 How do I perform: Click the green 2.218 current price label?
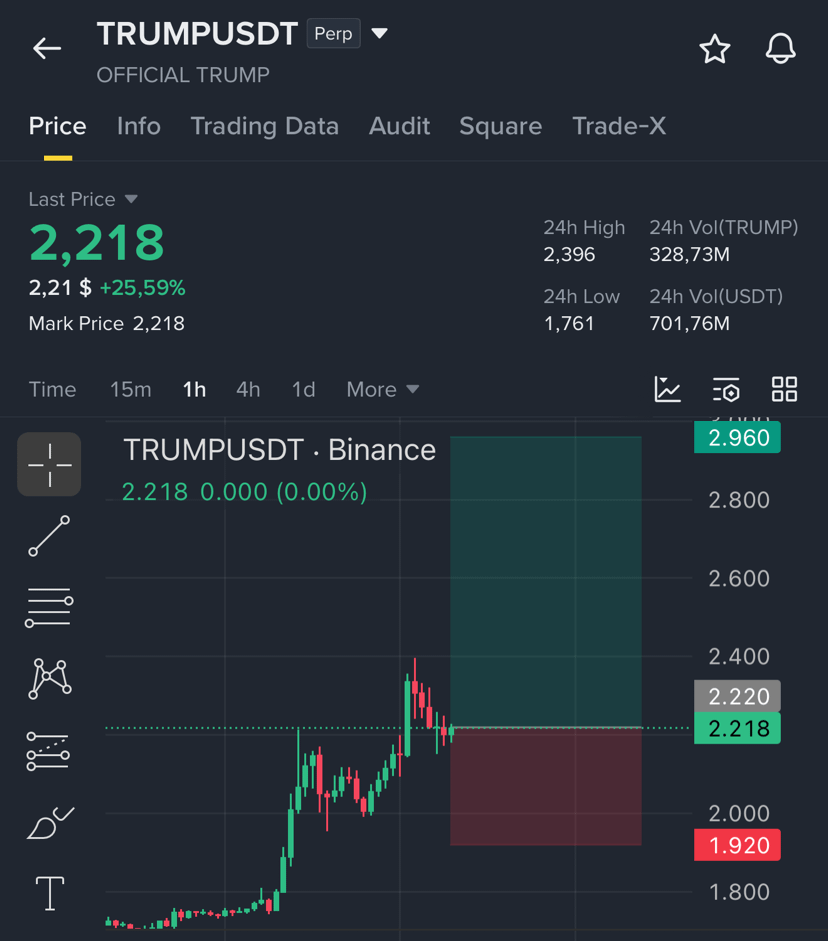coord(737,729)
